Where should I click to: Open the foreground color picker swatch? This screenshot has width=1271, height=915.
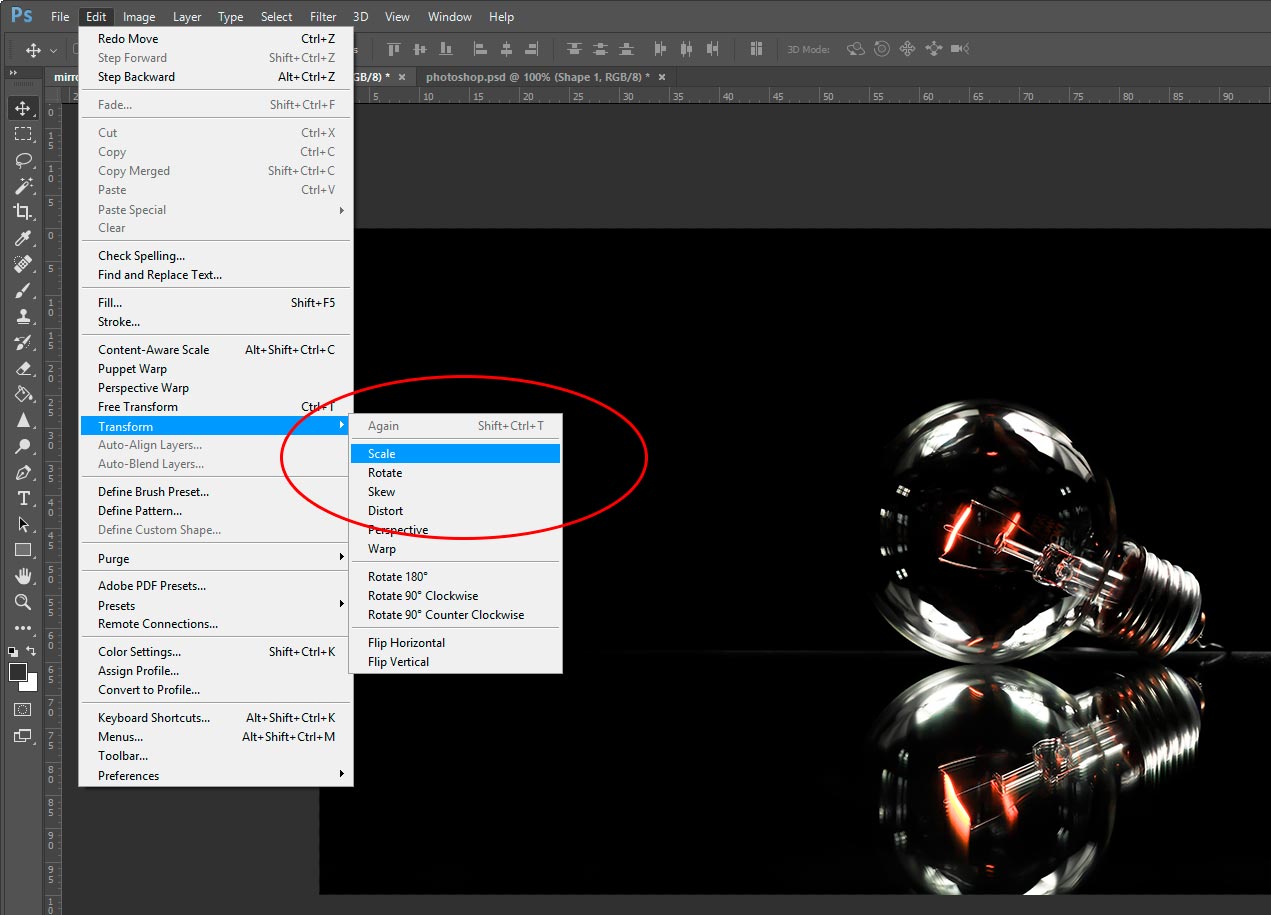click(x=18, y=672)
